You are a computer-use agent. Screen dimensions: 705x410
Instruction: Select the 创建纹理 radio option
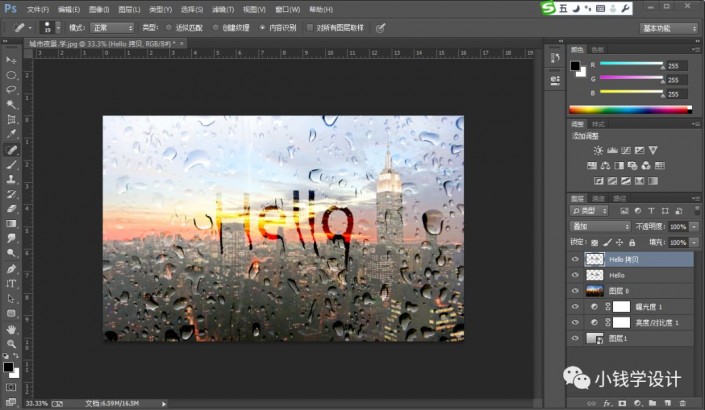[215, 28]
